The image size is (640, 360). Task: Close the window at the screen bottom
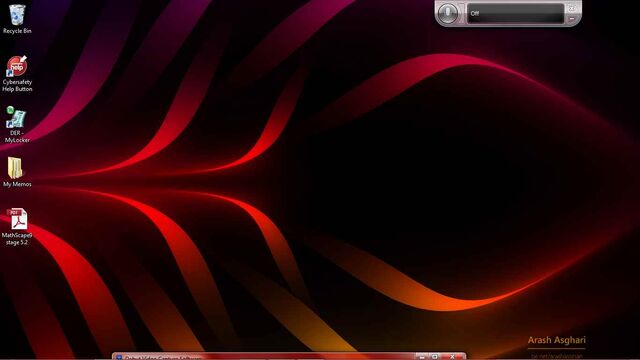tap(452, 357)
